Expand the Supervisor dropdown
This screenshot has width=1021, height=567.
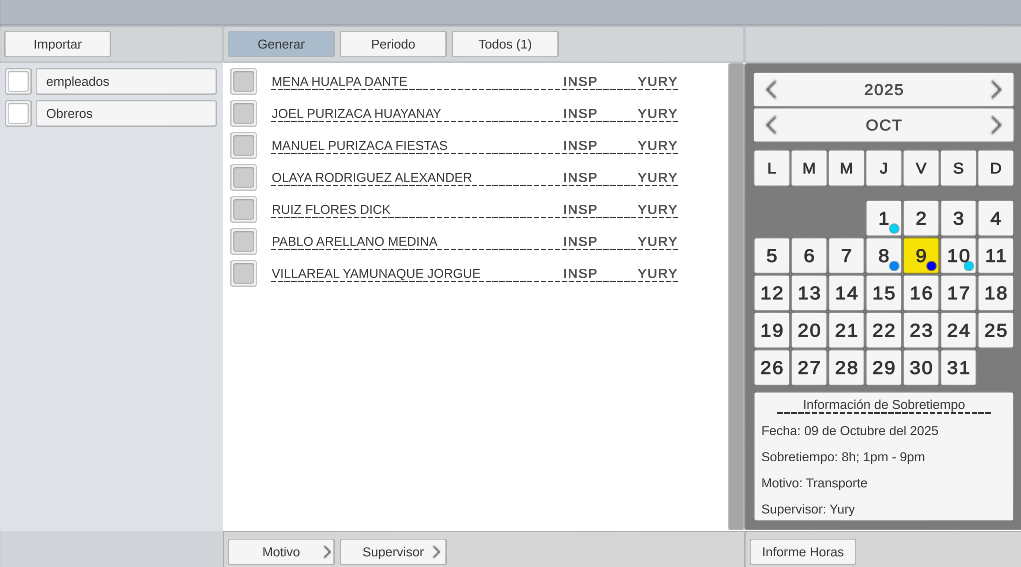393,552
